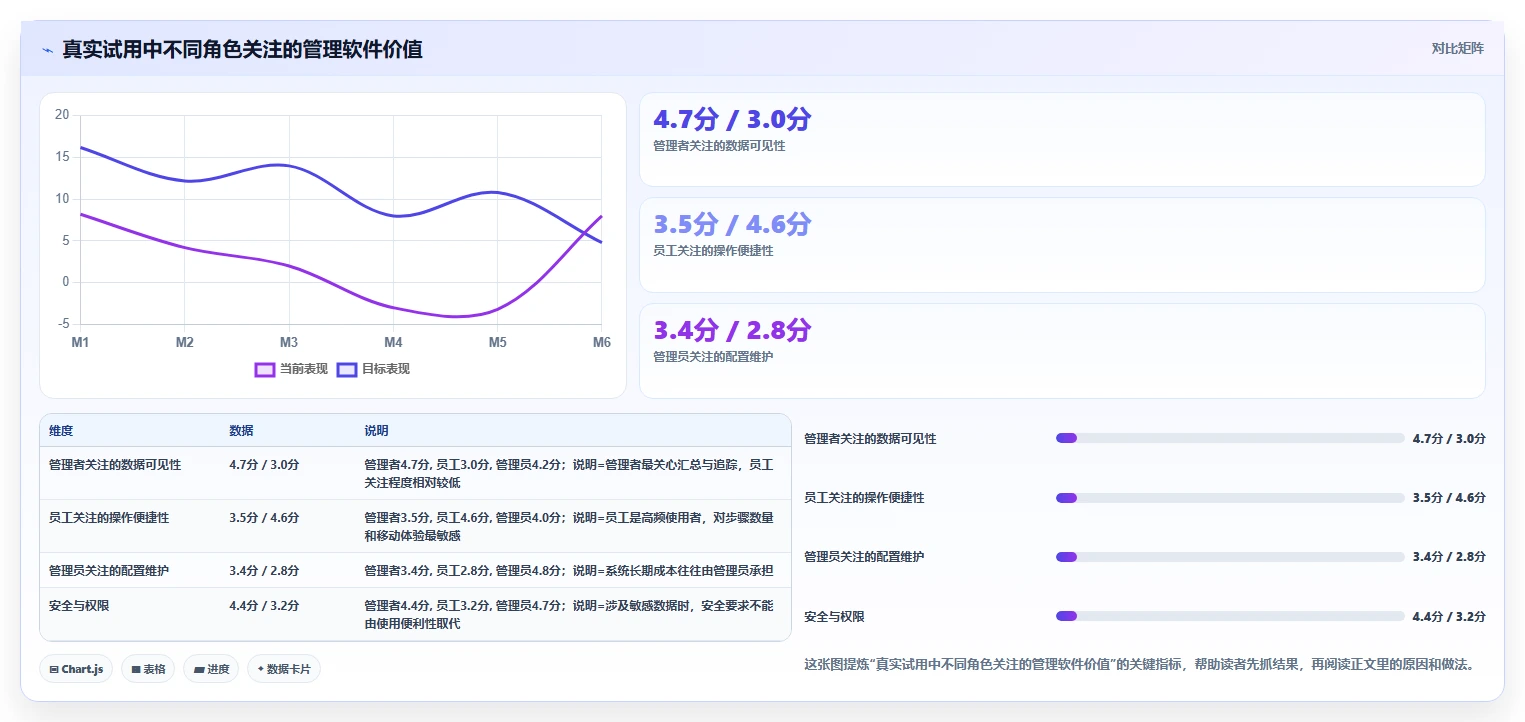Click the M4 label on the chart axis
The height and width of the screenshot is (722, 1525).
pyautogui.click(x=393, y=343)
